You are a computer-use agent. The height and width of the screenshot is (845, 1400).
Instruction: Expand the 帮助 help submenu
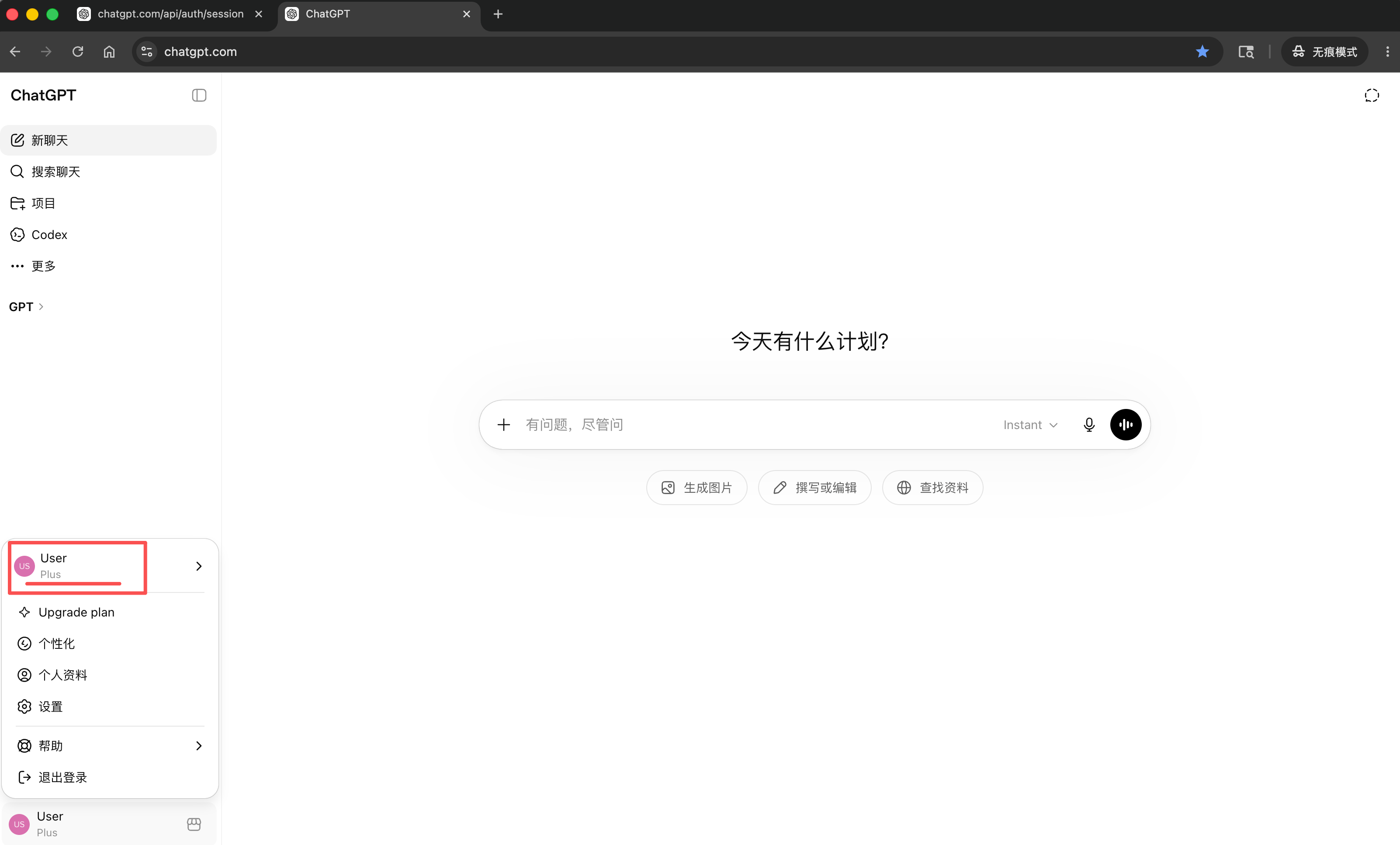pyautogui.click(x=110, y=745)
